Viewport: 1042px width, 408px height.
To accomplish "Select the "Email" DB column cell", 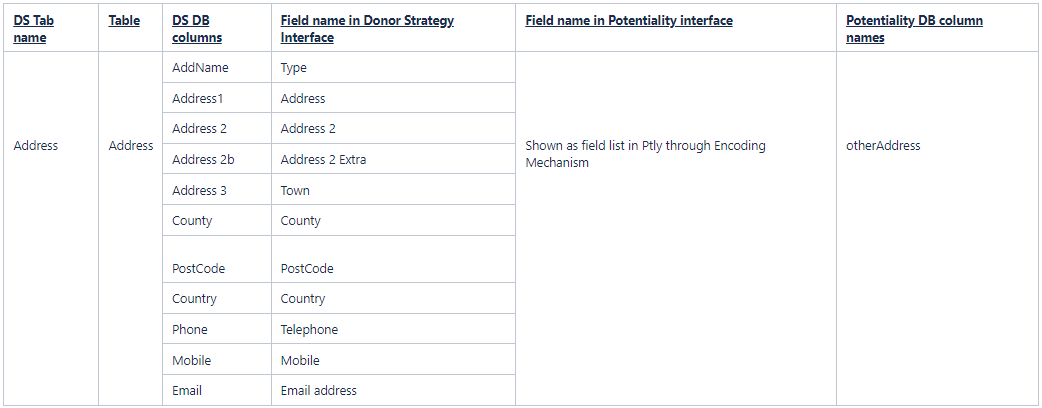I will pos(187,390).
